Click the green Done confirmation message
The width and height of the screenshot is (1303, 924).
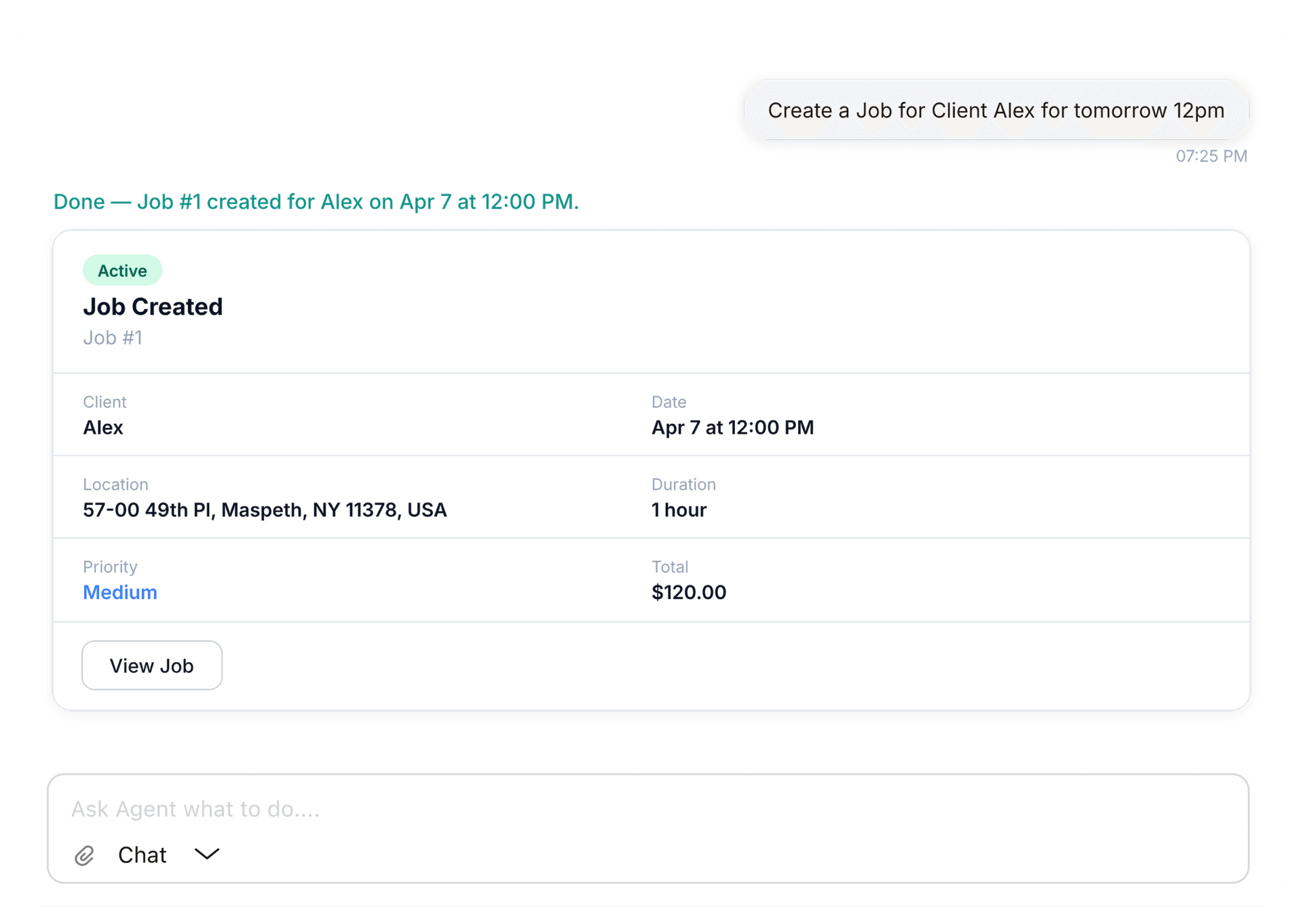316,201
